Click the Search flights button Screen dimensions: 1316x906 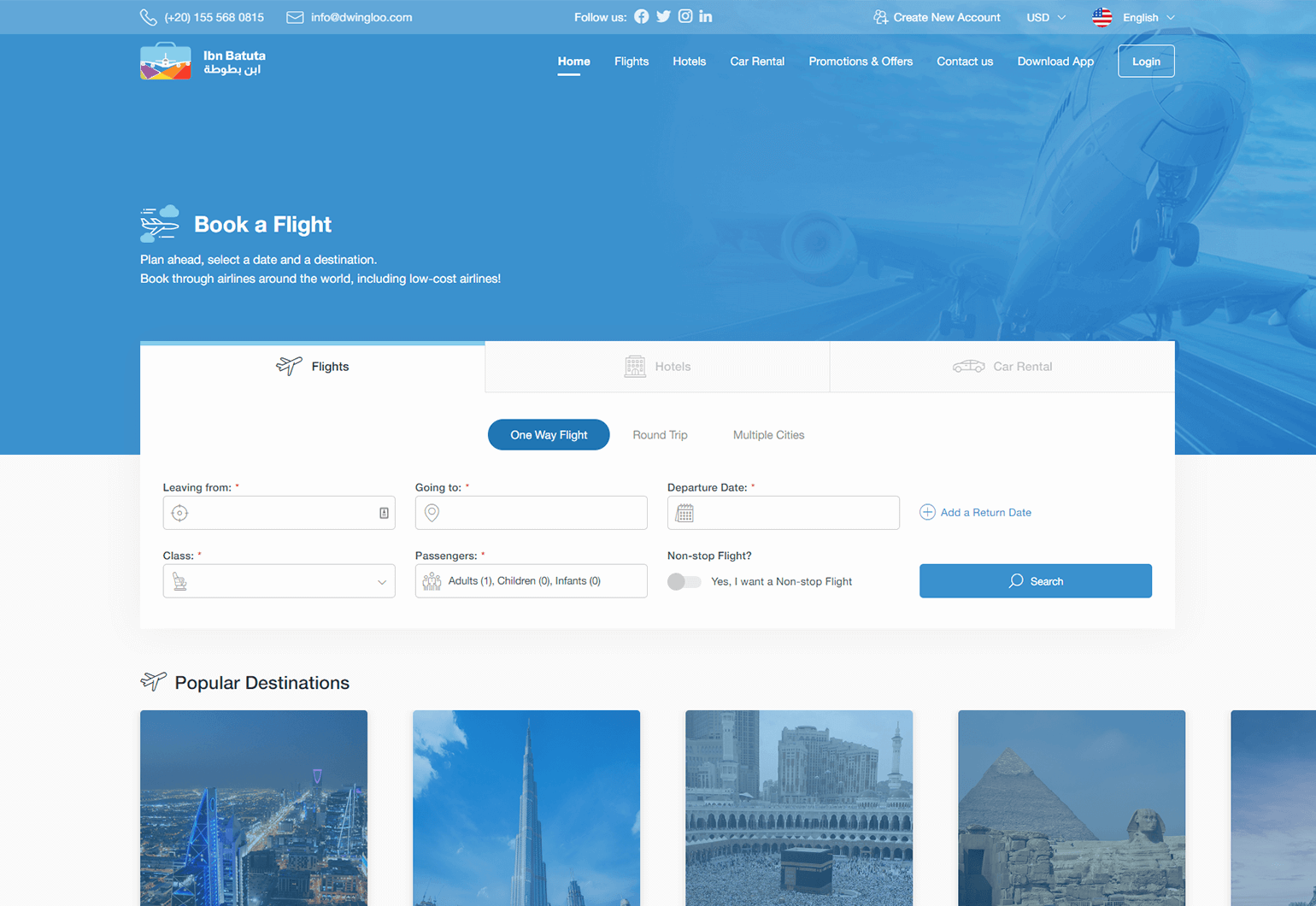(x=1035, y=580)
